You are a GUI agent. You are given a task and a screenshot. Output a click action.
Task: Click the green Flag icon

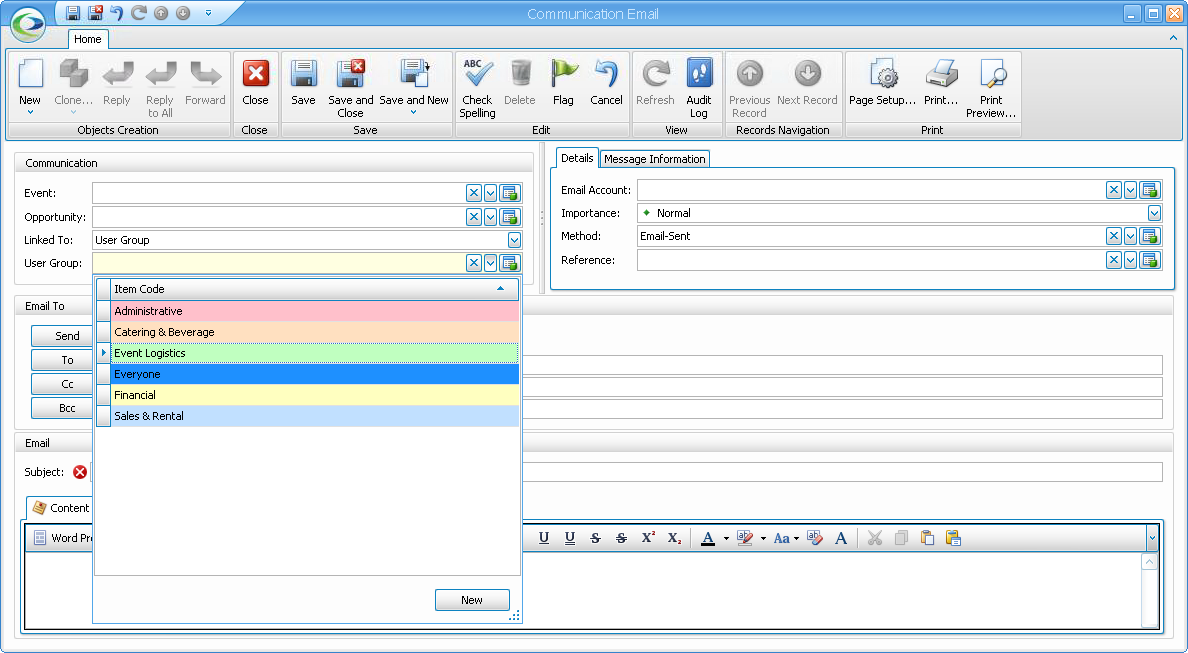pyautogui.click(x=564, y=73)
